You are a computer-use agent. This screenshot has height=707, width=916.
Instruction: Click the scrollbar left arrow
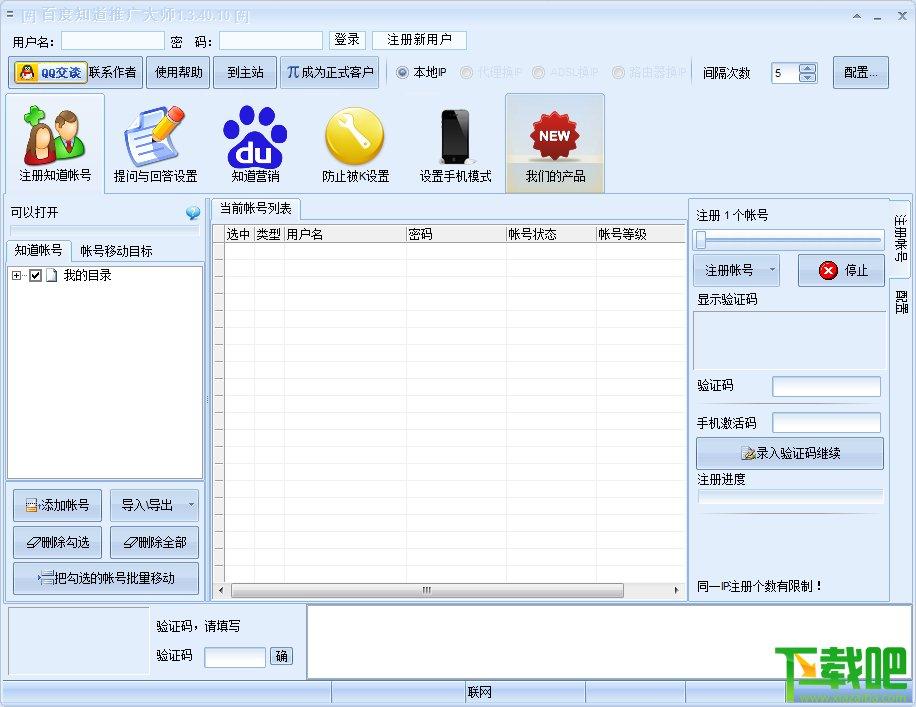(221, 590)
